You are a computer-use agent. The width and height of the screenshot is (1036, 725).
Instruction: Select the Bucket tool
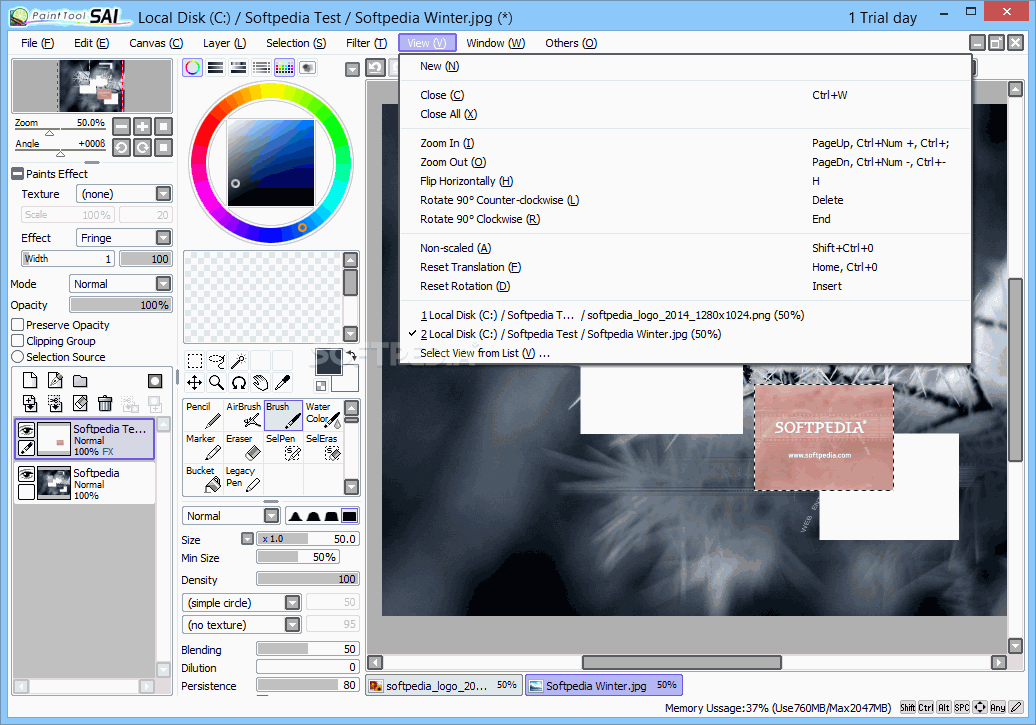(204, 478)
